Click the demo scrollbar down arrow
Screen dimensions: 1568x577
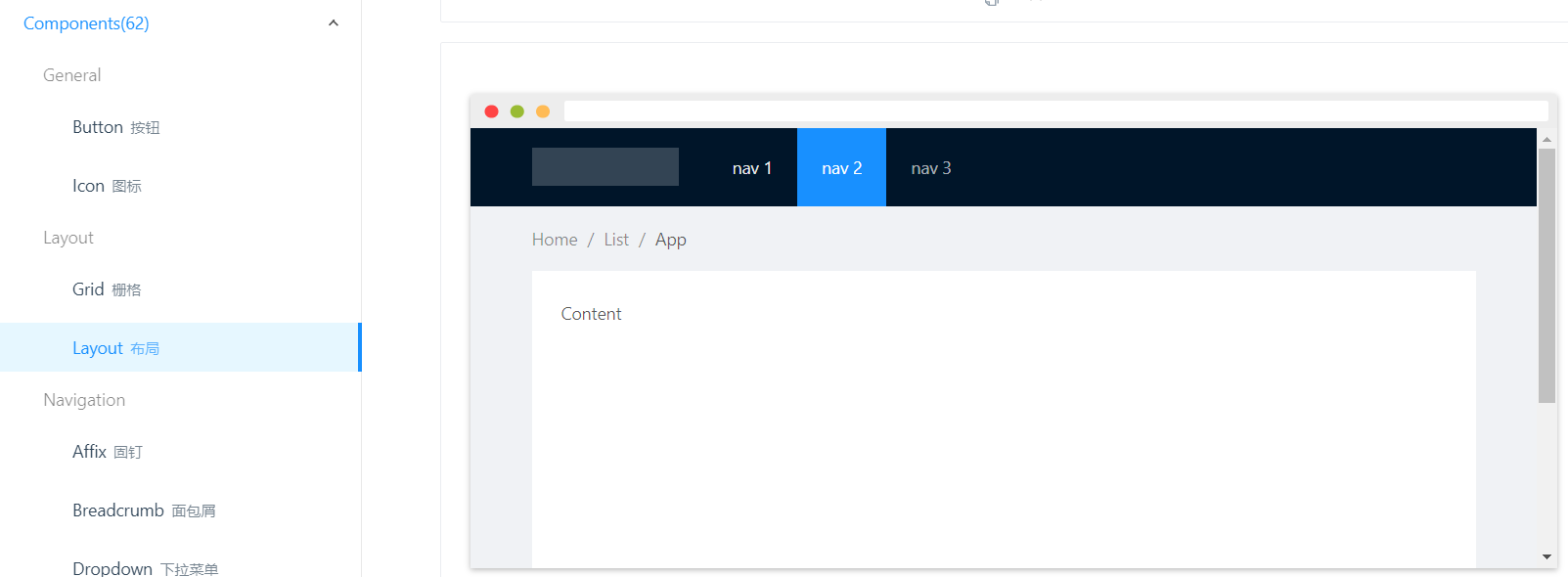coord(1547,557)
